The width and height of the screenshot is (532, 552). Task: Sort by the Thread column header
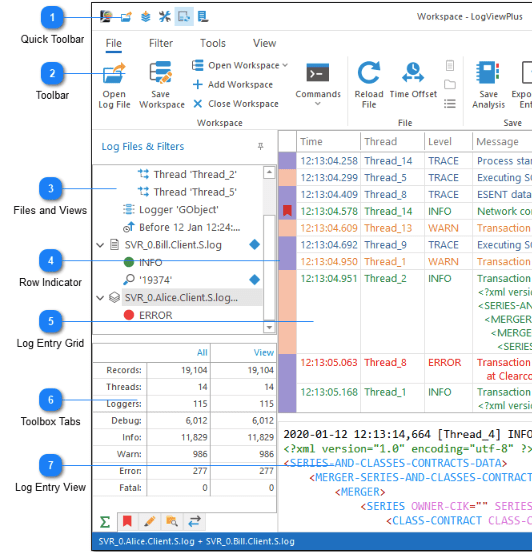pyautogui.click(x=393, y=142)
